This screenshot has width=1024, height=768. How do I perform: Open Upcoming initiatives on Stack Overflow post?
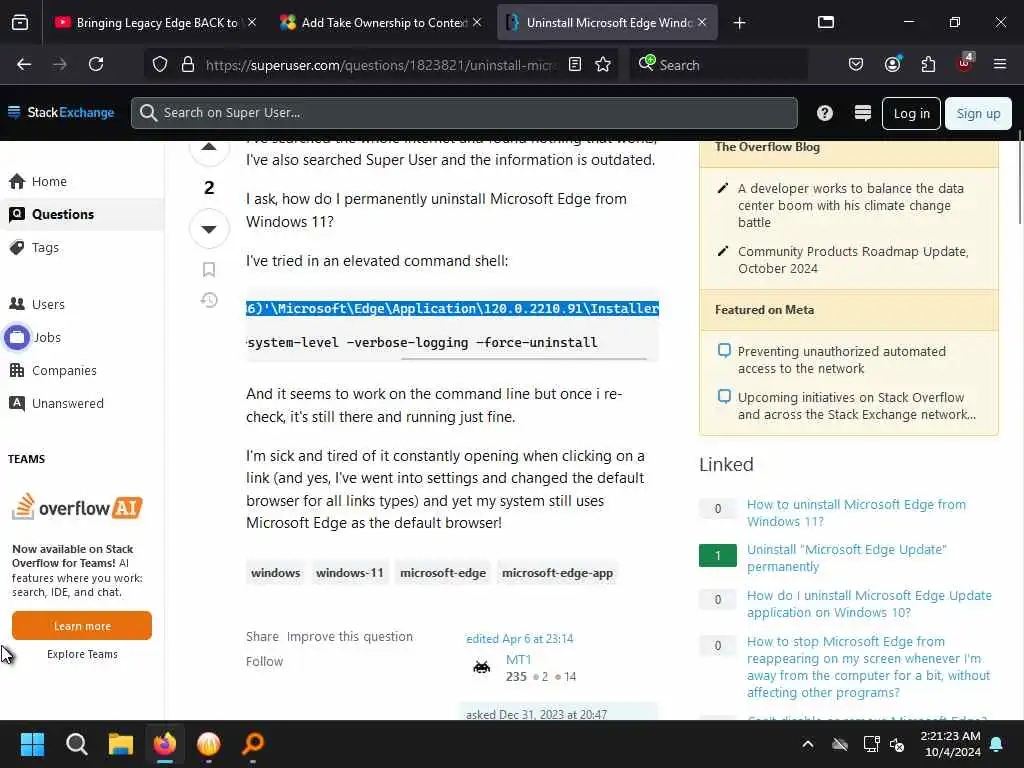(857, 406)
